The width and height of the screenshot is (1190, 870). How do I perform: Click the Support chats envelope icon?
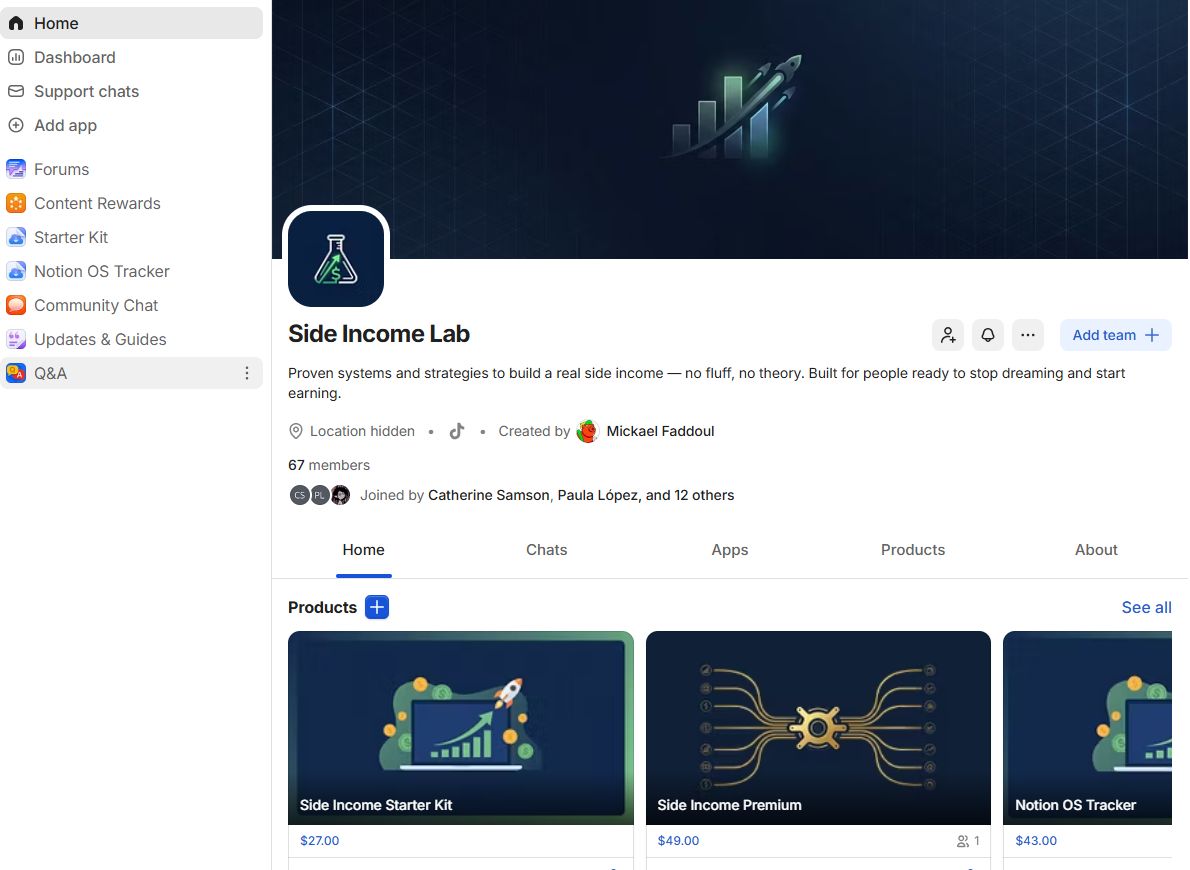(16, 91)
